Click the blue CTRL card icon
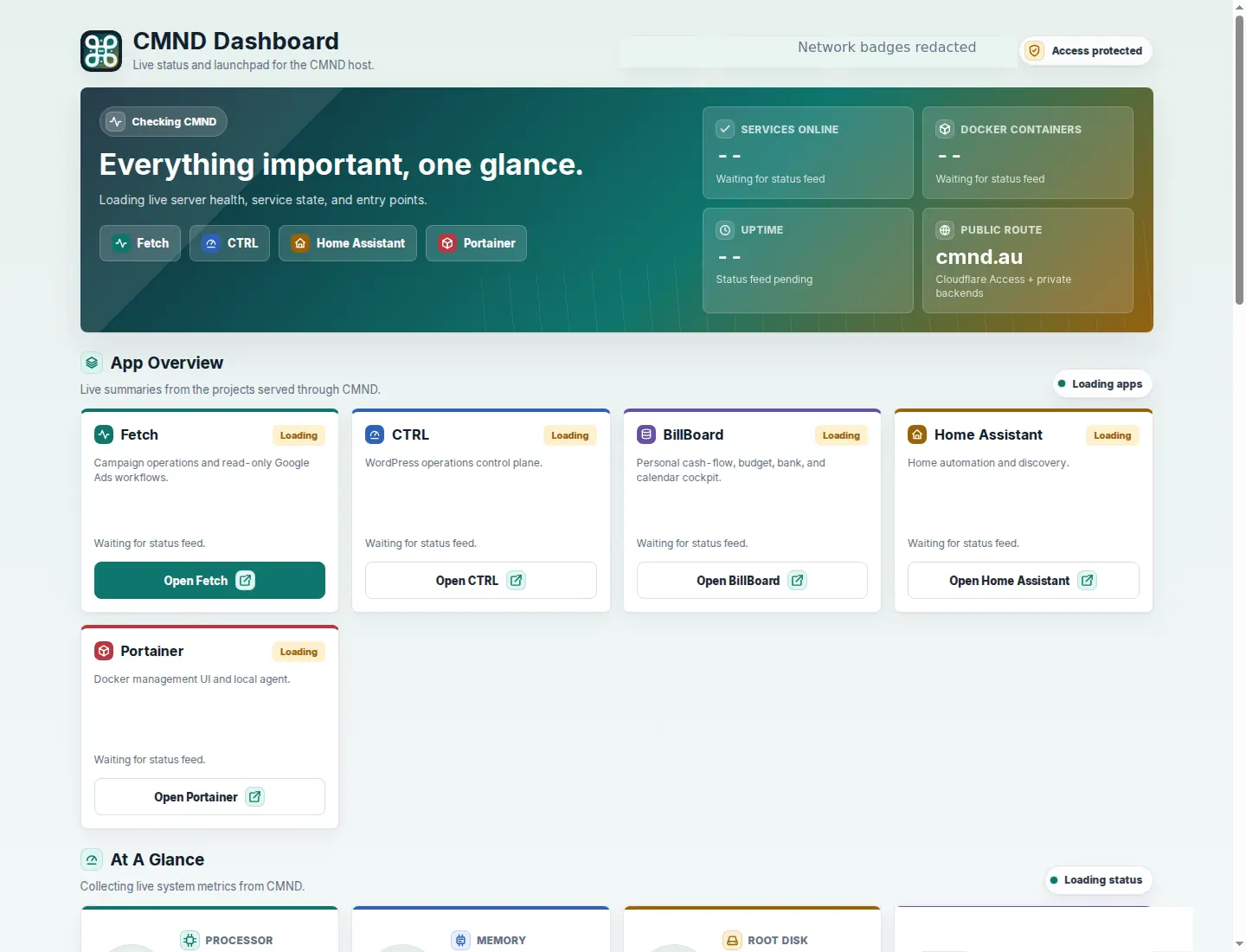Image resolution: width=1246 pixels, height=952 pixels. click(375, 434)
